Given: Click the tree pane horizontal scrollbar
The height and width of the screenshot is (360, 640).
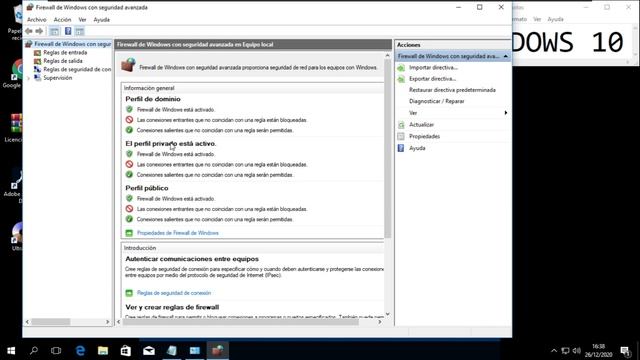Looking at the screenshot, I should pos(51,322).
